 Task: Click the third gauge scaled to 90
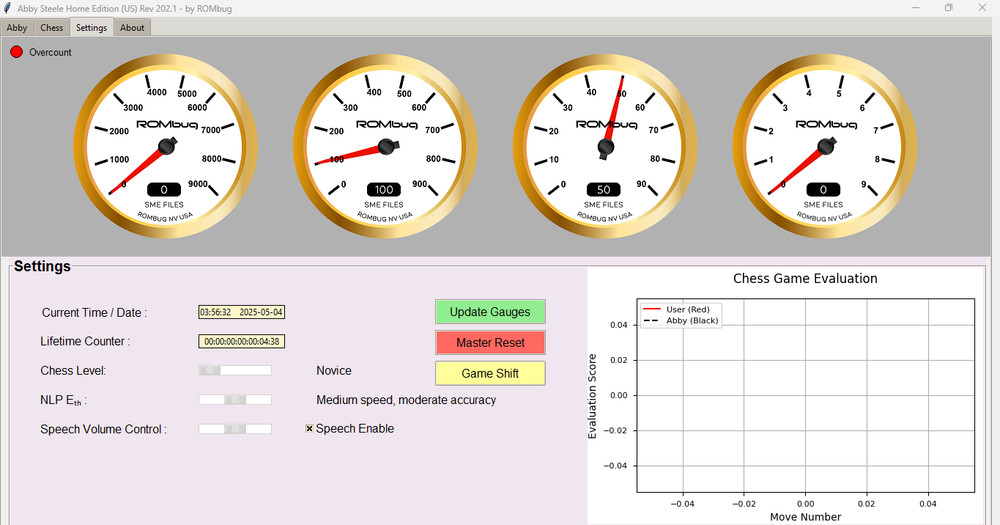605,146
